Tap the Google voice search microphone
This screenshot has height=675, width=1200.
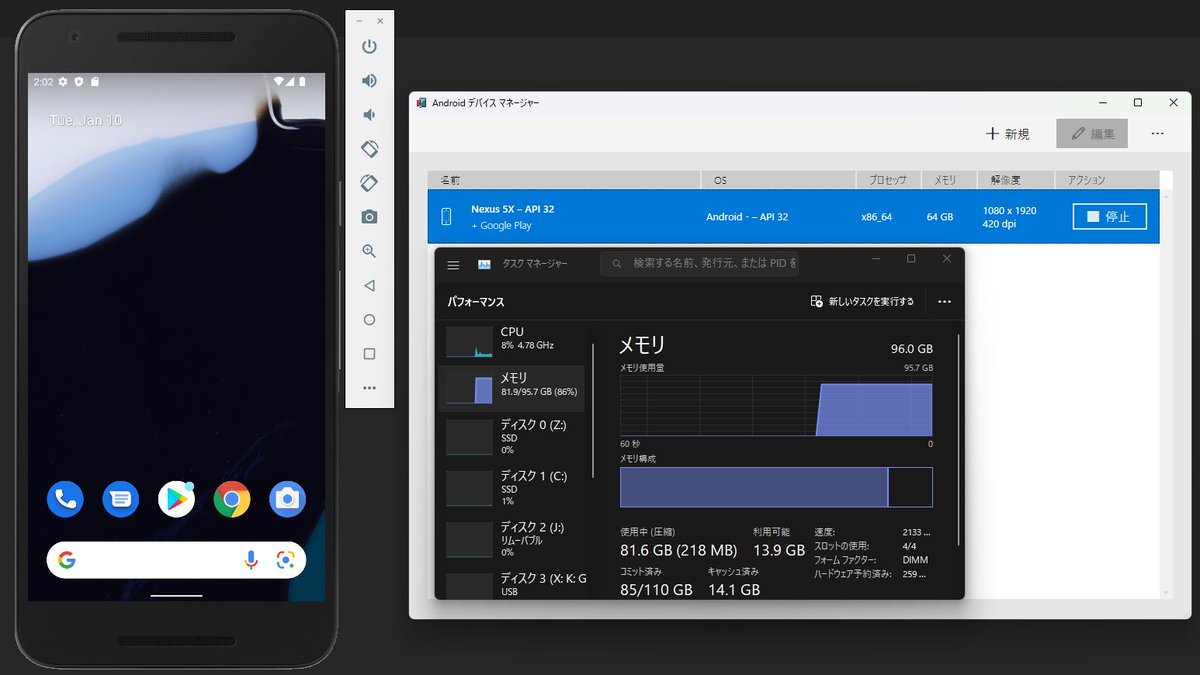tap(251, 560)
